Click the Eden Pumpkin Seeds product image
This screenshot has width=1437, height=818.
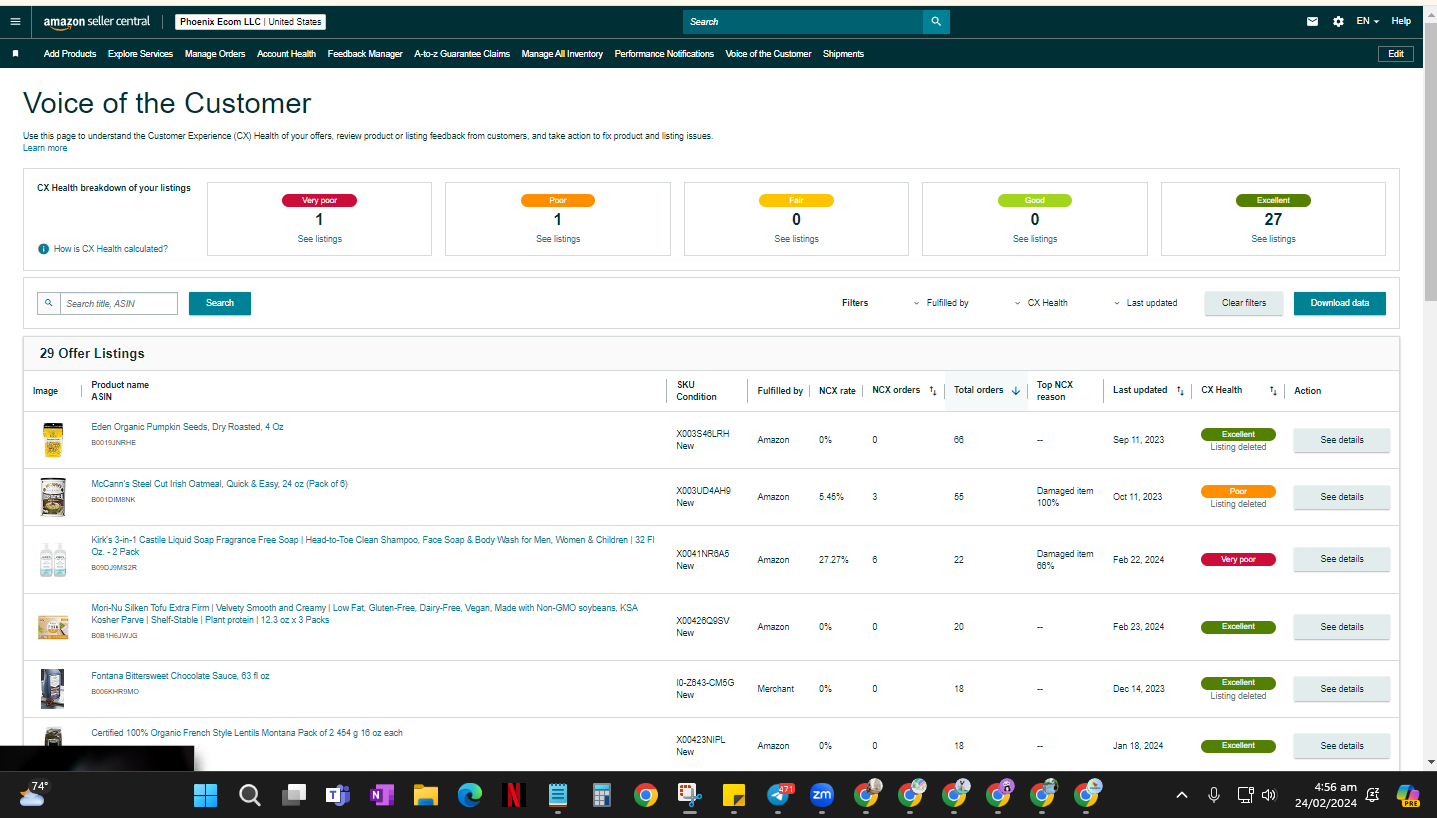[53, 440]
